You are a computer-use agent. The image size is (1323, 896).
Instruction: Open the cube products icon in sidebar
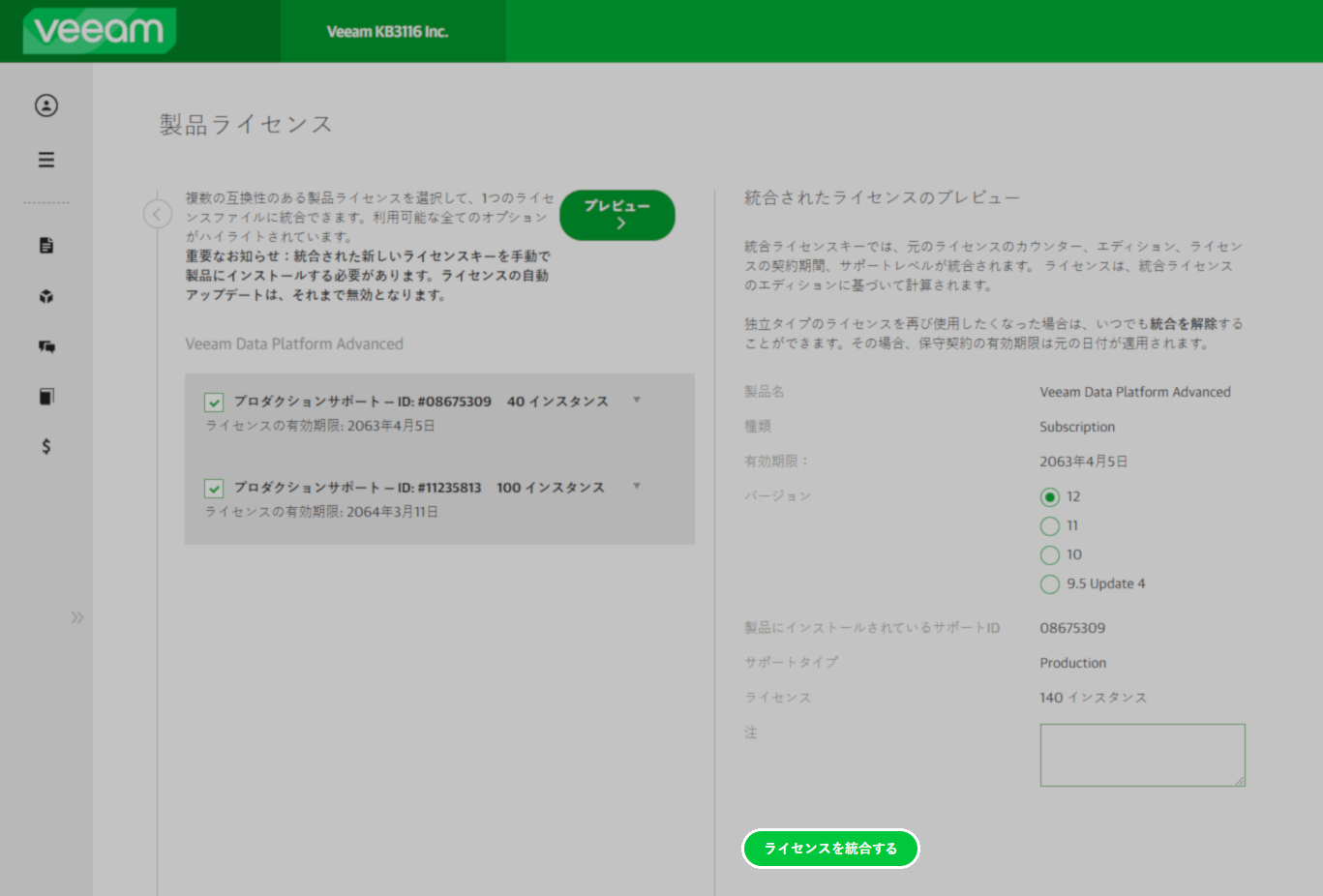pyautogui.click(x=46, y=296)
